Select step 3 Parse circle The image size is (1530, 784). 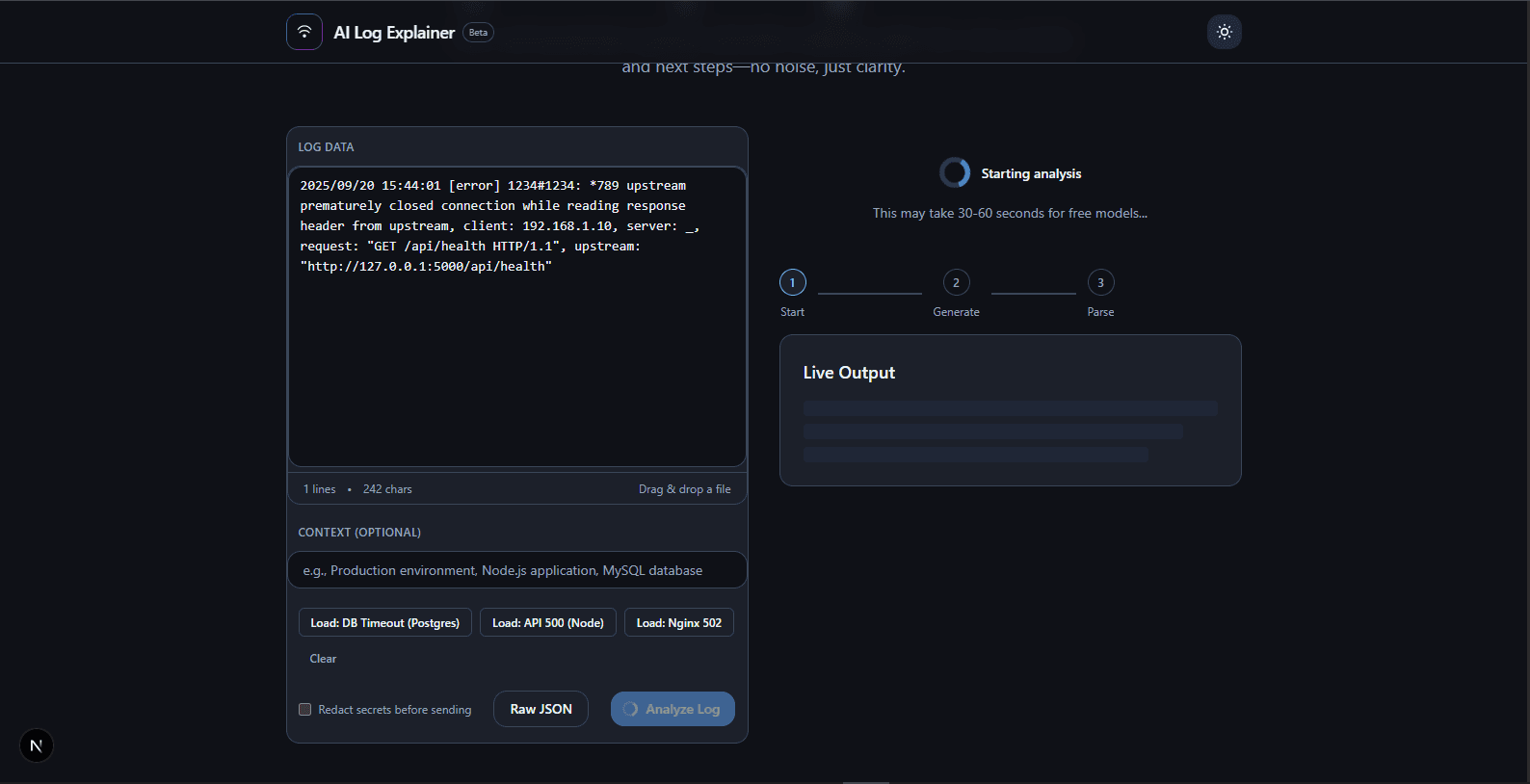pos(1101,282)
